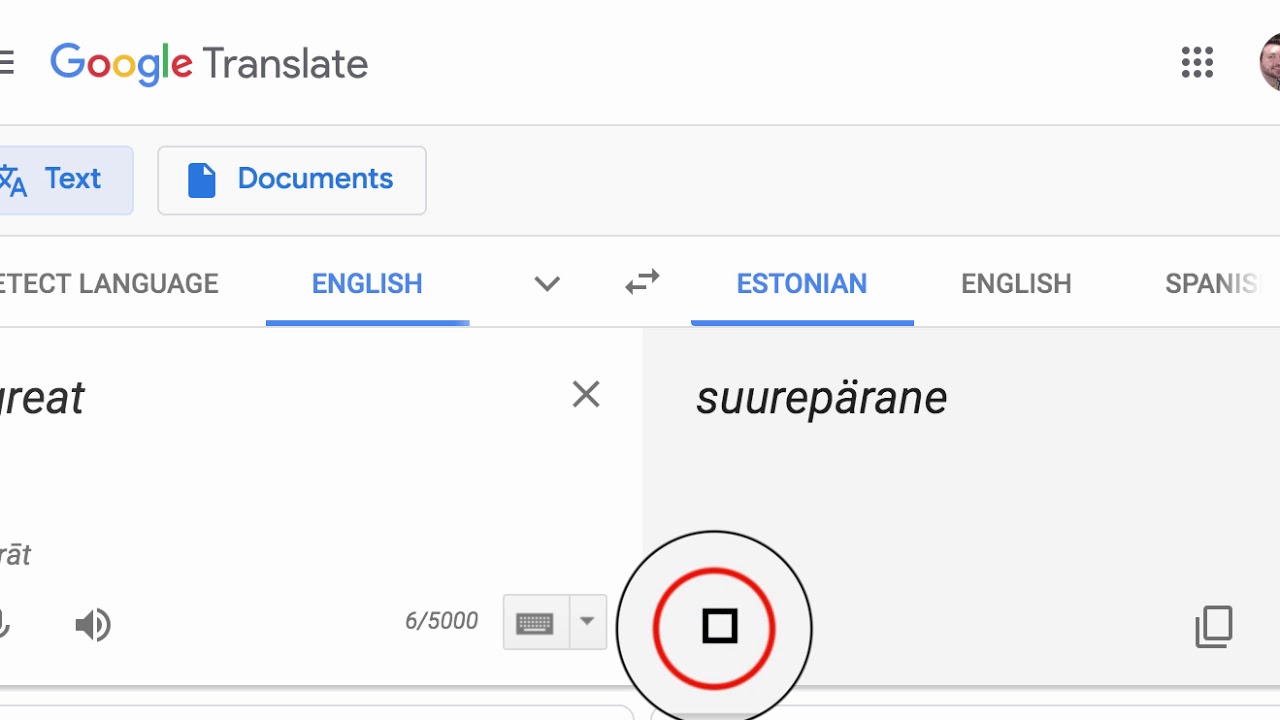
Task: Click the Google Translate logo
Action: coord(209,64)
